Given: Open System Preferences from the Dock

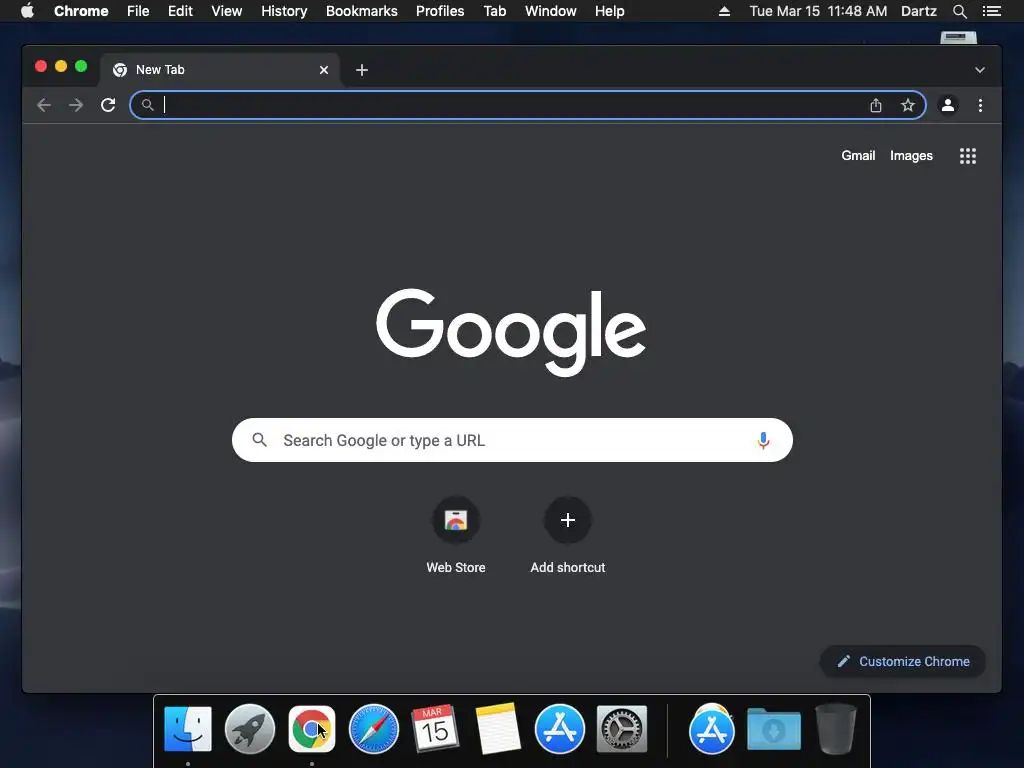Looking at the screenshot, I should 622,729.
